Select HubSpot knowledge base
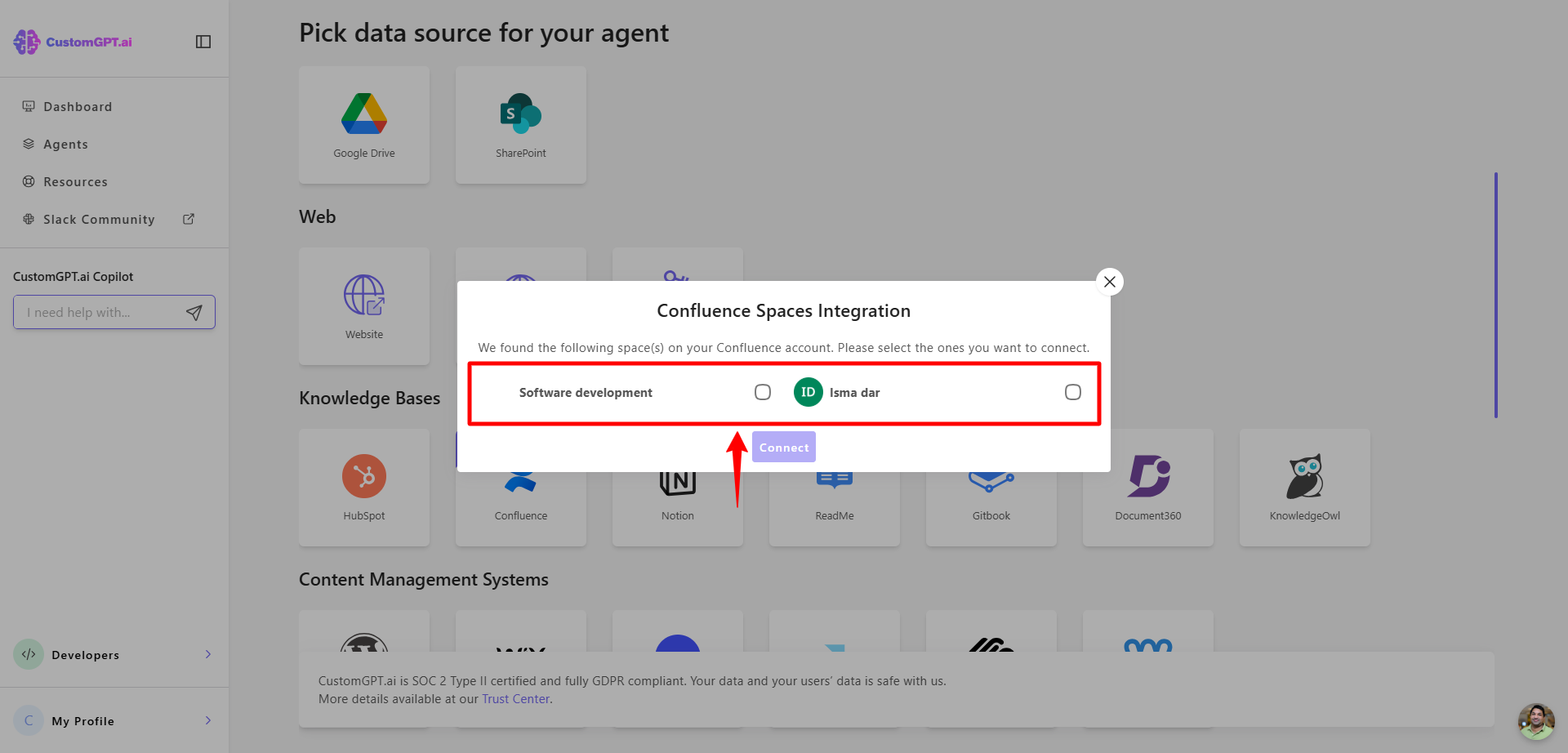This screenshot has width=1568, height=753. 364,488
